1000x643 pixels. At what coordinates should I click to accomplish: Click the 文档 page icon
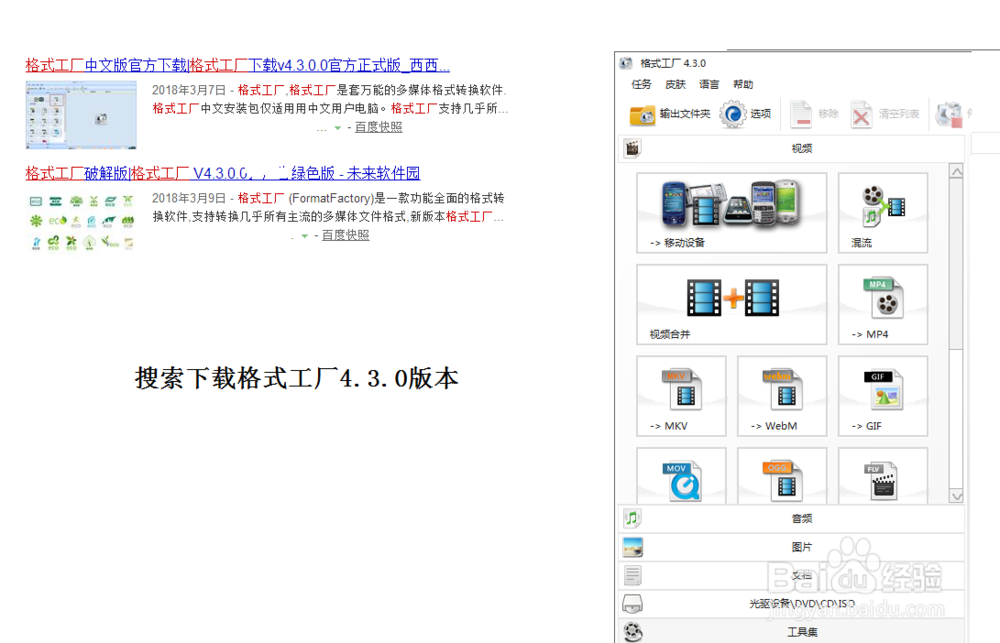tap(633, 575)
